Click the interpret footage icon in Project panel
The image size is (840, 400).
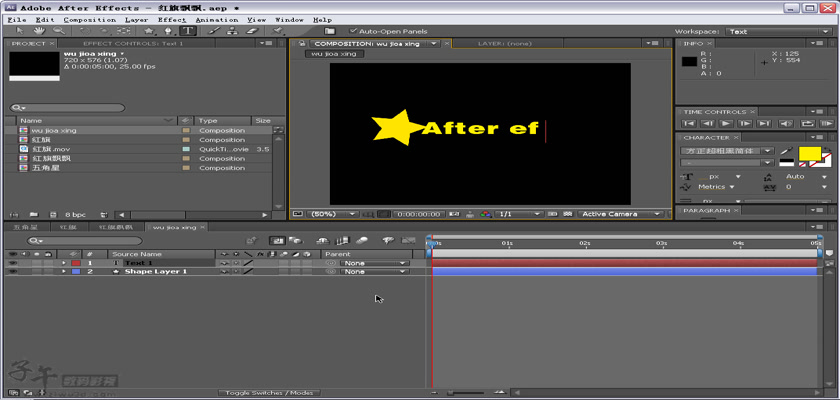click(x=14, y=215)
